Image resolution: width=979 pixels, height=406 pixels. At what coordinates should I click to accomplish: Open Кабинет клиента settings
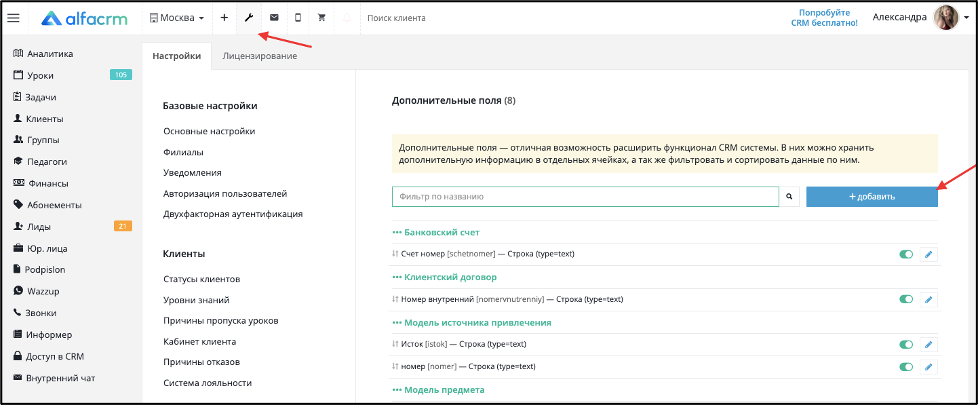point(200,342)
